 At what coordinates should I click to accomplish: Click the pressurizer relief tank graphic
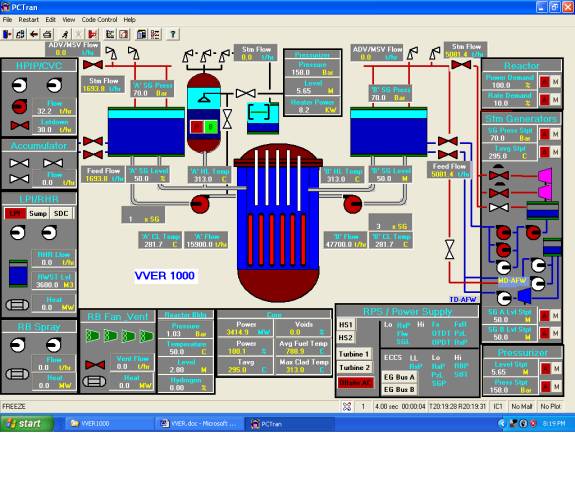click(x=263, y=118)
